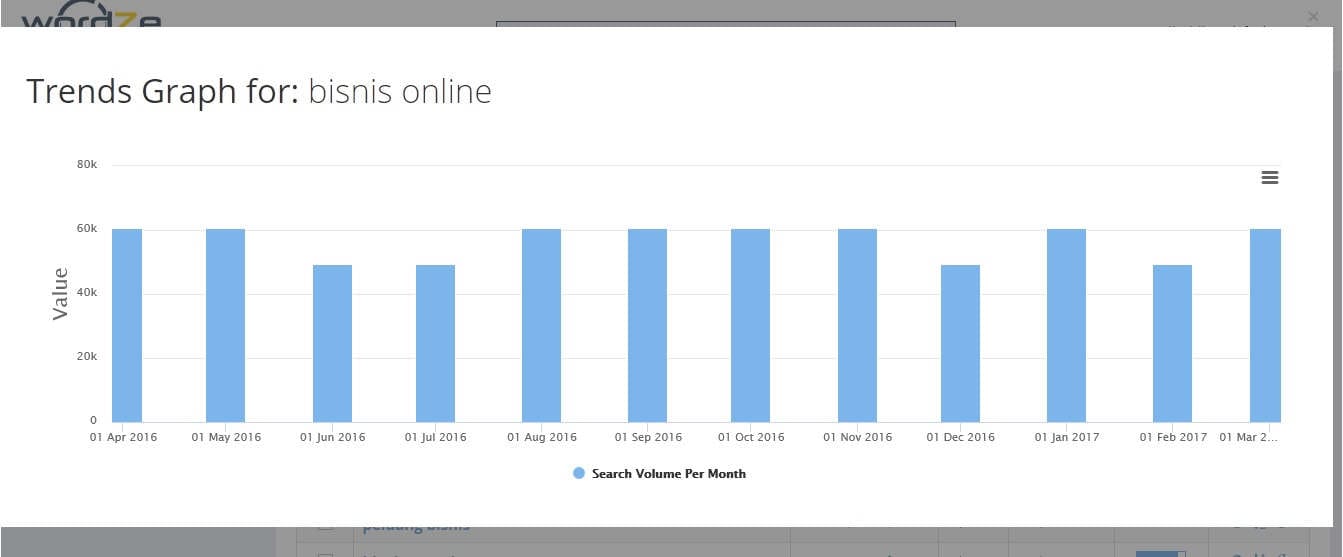Click the '60k' y-axis value
The image size is (1343, 557).
click(x=87, y=228)
